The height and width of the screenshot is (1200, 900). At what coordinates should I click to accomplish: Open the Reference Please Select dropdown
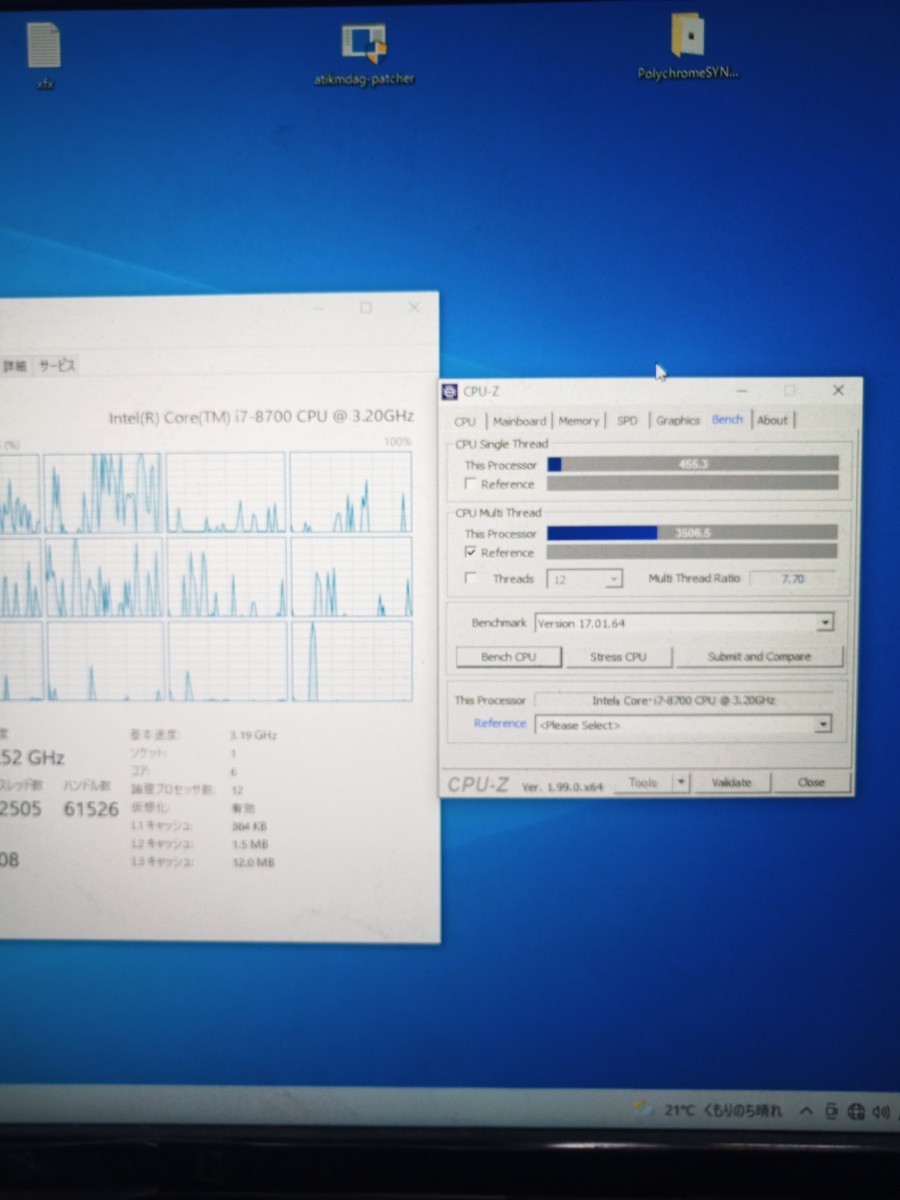point(684,725)
